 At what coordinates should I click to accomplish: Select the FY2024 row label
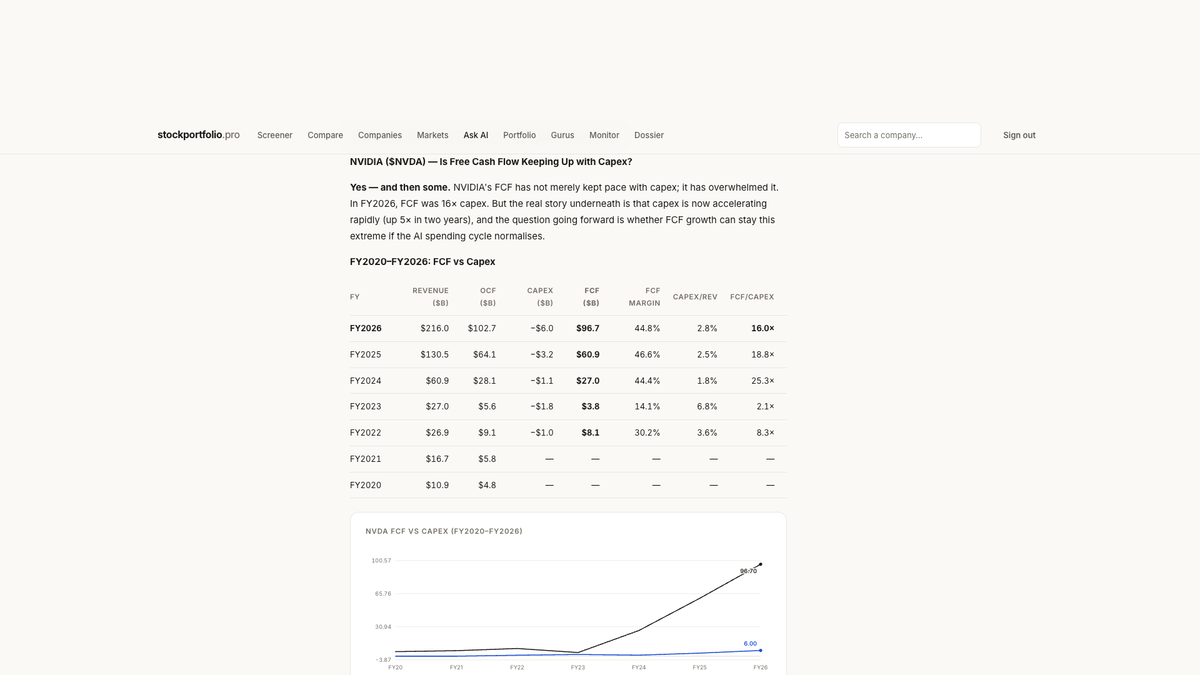click(366, 380)
